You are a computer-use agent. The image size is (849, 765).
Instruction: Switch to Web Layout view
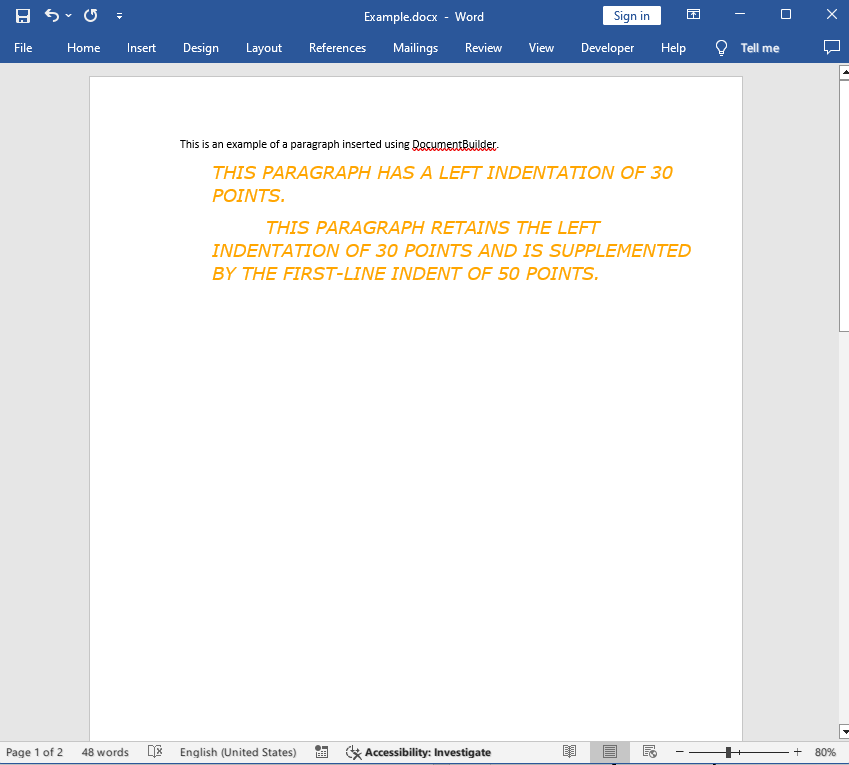(650, 751)
